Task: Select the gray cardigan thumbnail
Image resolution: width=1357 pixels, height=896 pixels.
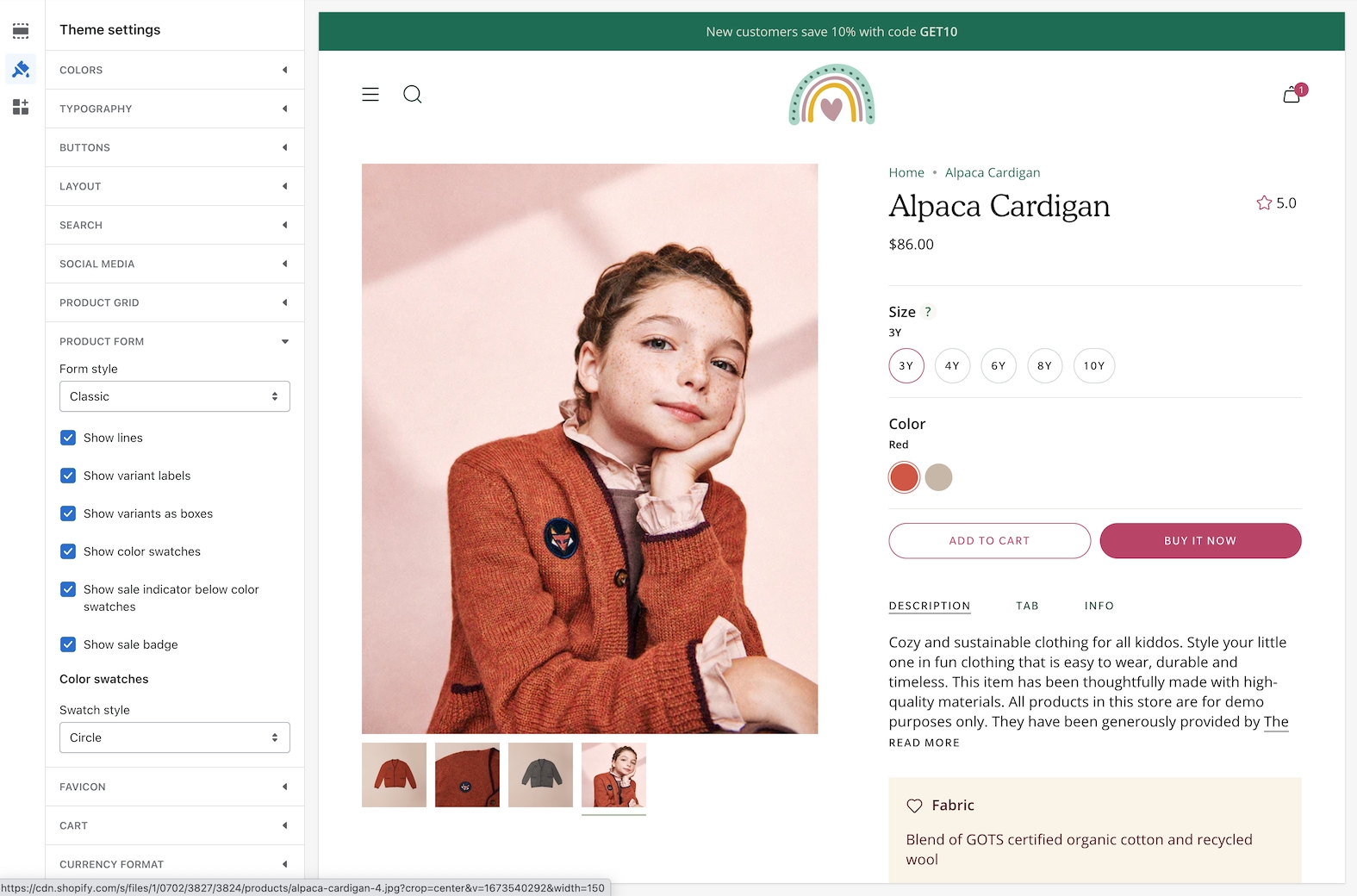Action: 540,775
